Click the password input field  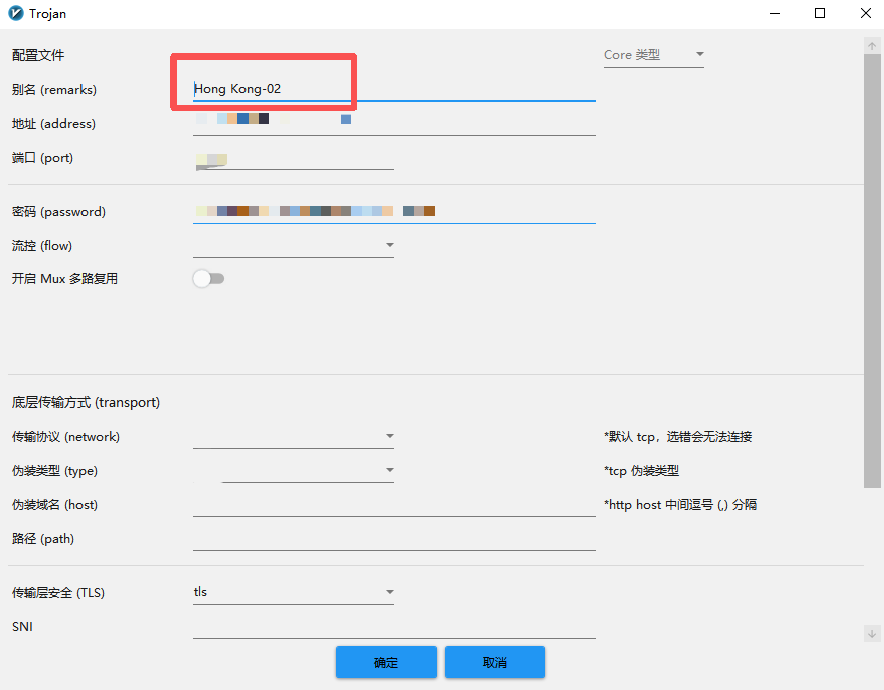coord(394,212)
